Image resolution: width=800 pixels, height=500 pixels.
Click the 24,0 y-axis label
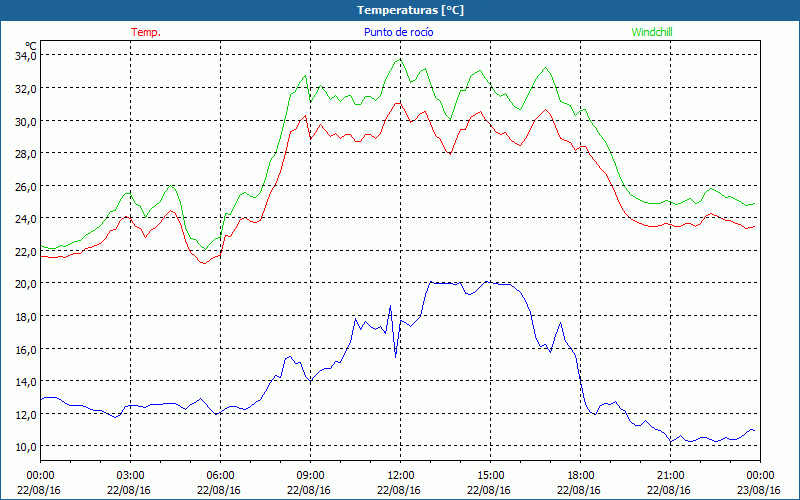(26, 218)
